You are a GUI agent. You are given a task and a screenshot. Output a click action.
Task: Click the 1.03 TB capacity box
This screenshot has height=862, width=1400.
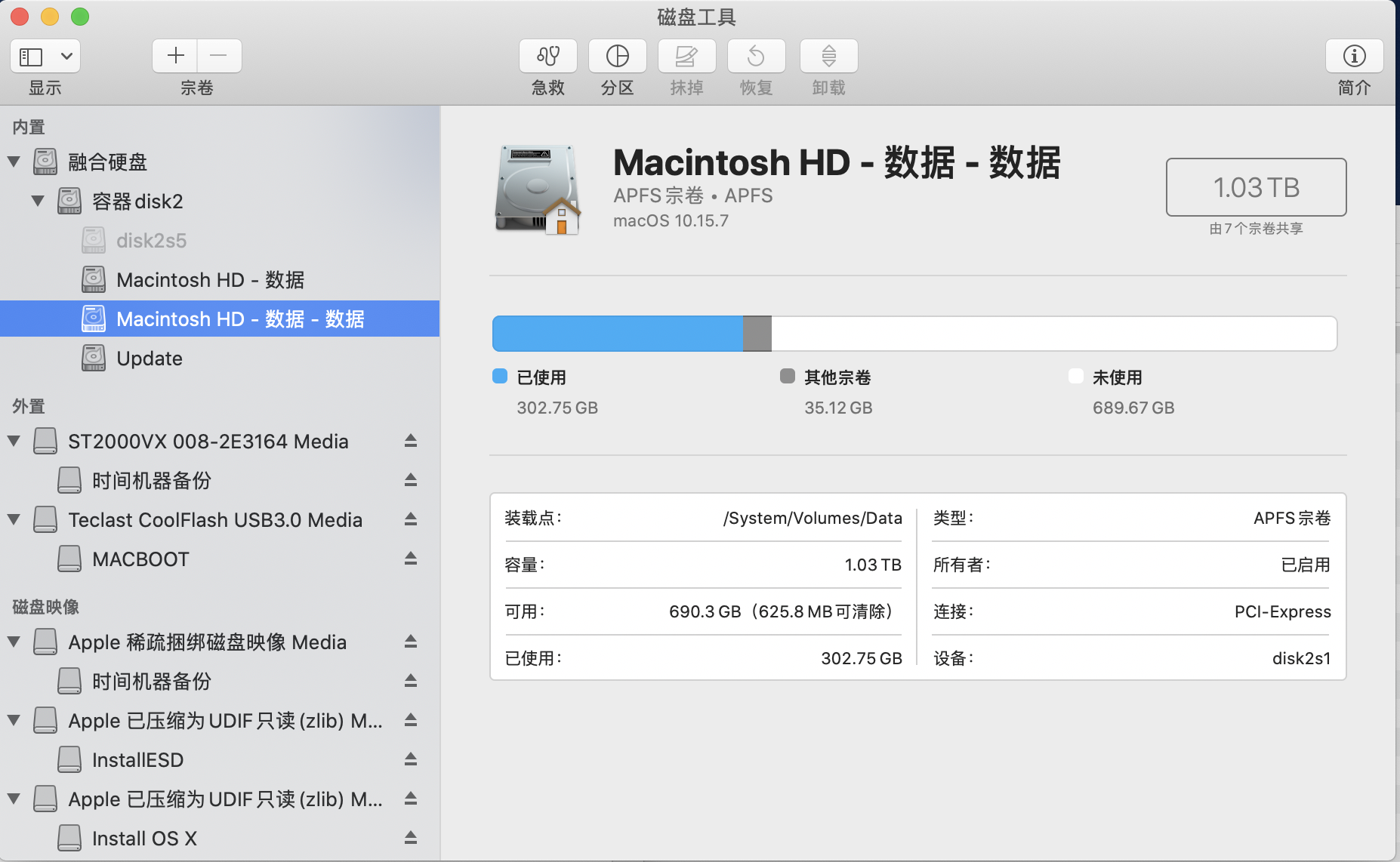tap(1256, 187)
